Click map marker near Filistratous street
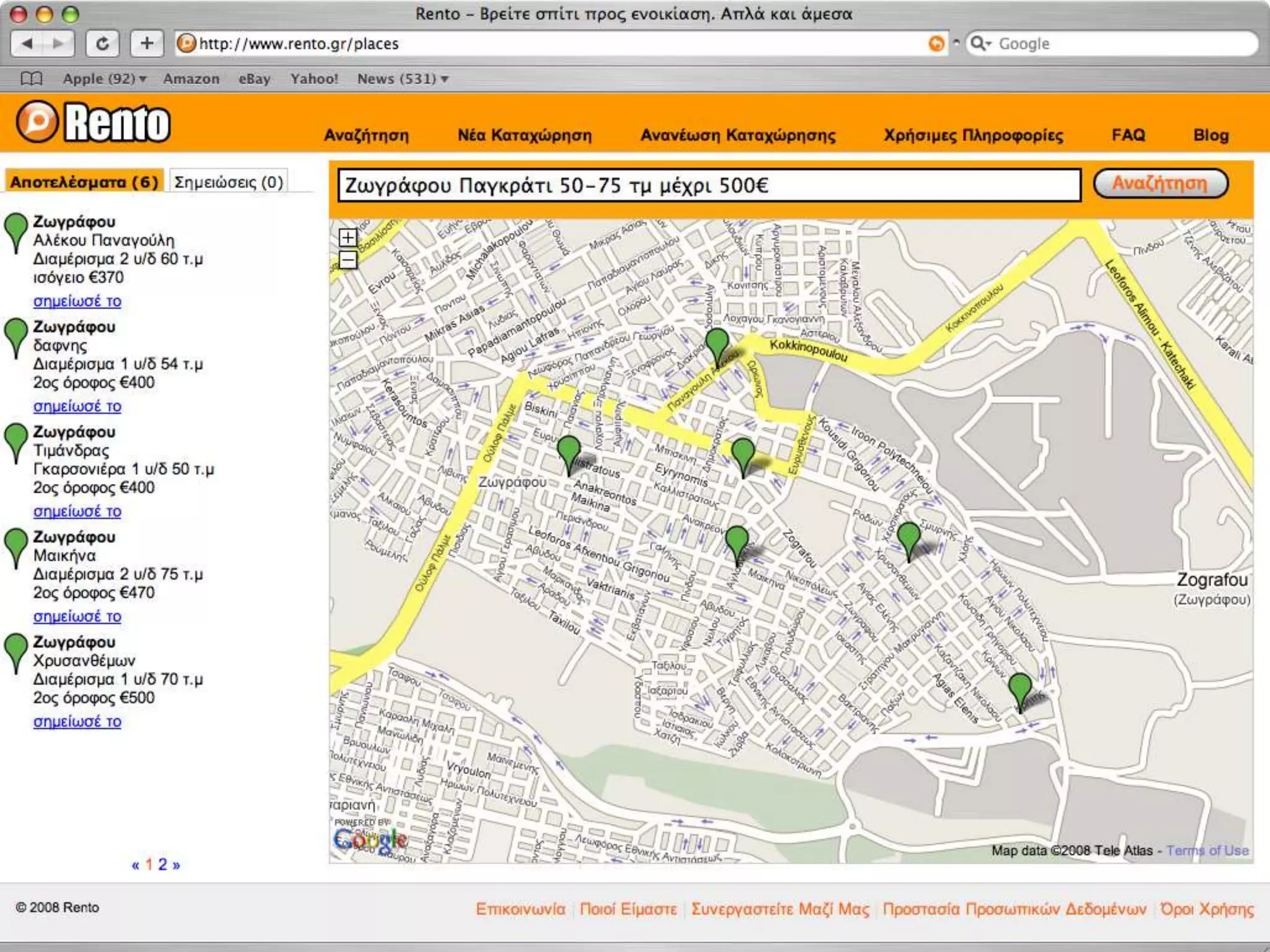1270x952 pixels. 569,455
